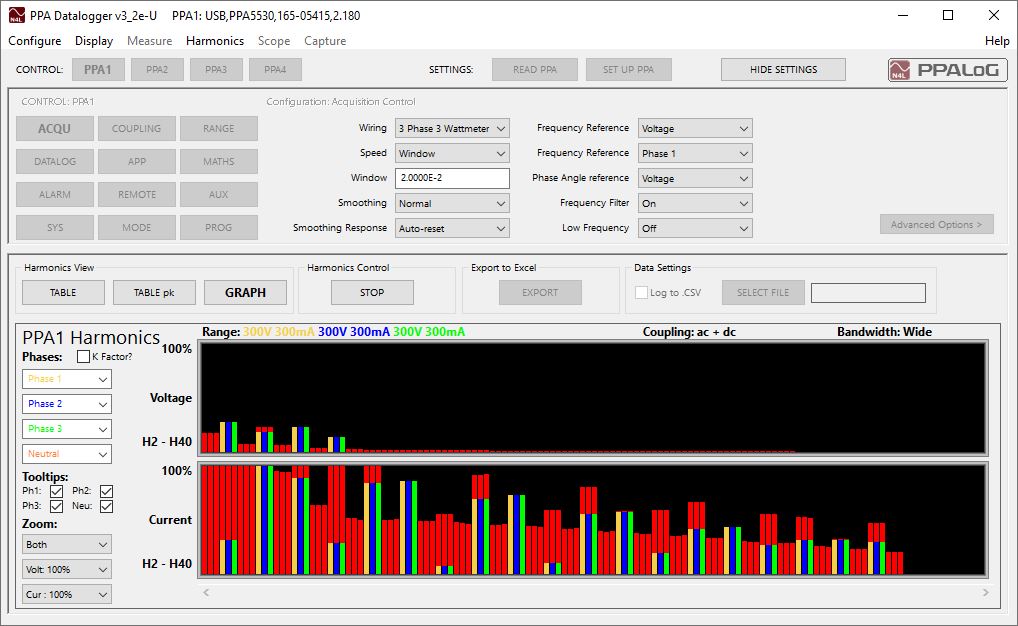Screen dimensions: 1018x626
Task: Open the DATALOG control panel
Action: click(x=54, y=161)
